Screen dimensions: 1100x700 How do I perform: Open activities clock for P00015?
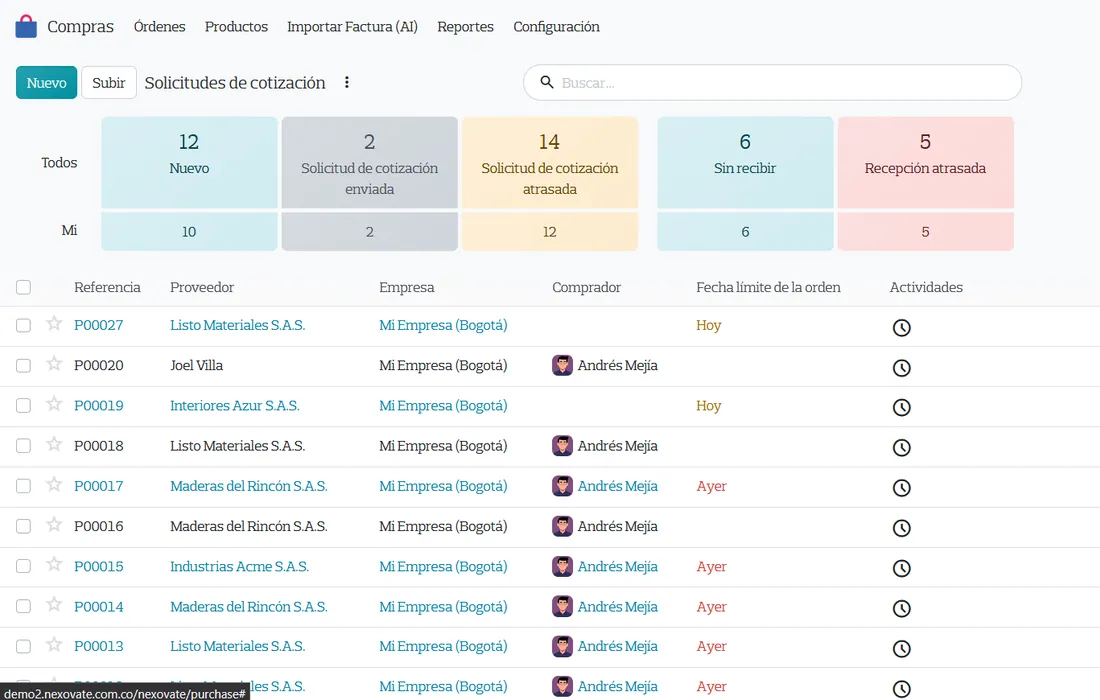(901, 568)
